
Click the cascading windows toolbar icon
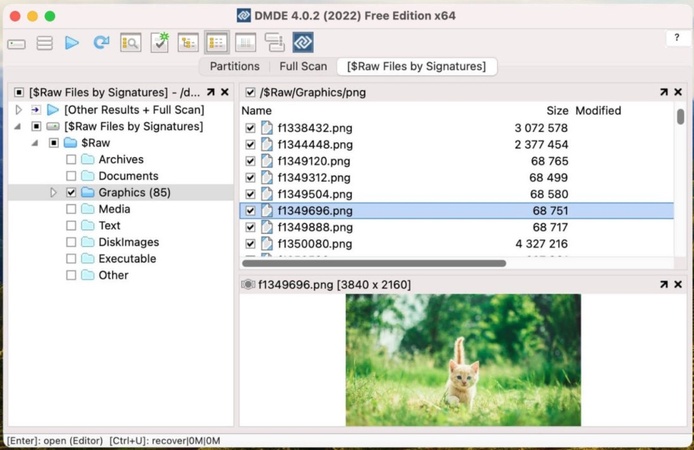click(x=274, y=42)
